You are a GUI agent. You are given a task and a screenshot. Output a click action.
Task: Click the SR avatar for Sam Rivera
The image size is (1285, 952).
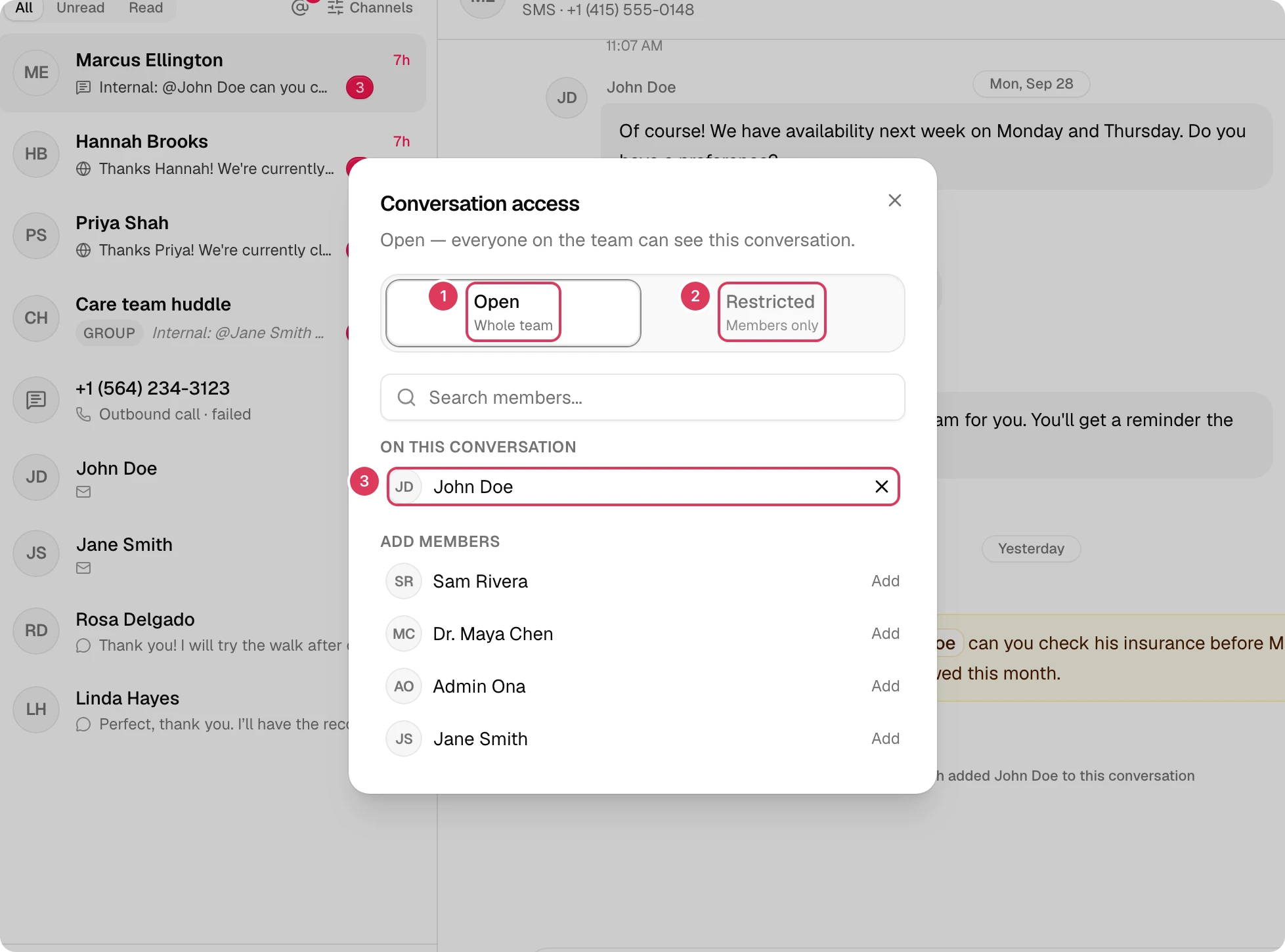point(404,581)
